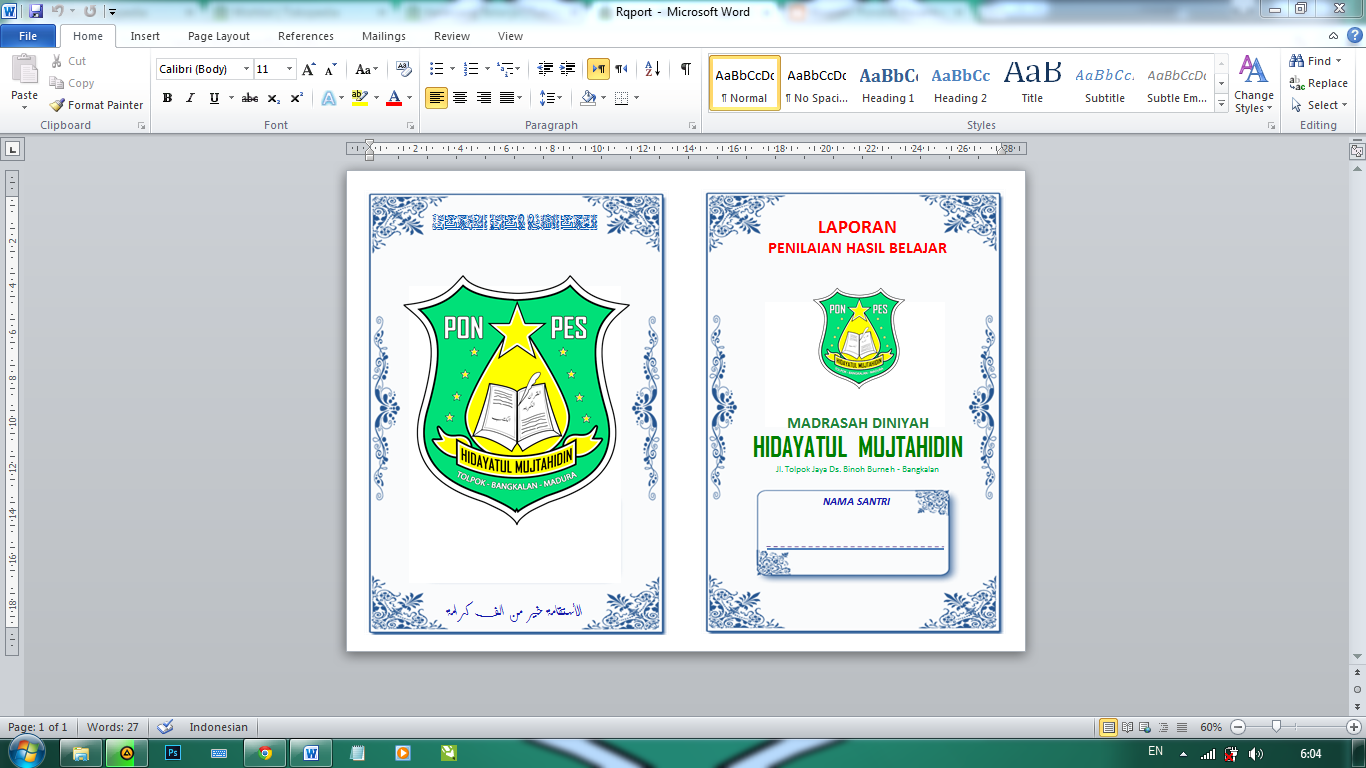Switch to the References tab

tap(306, 36)
